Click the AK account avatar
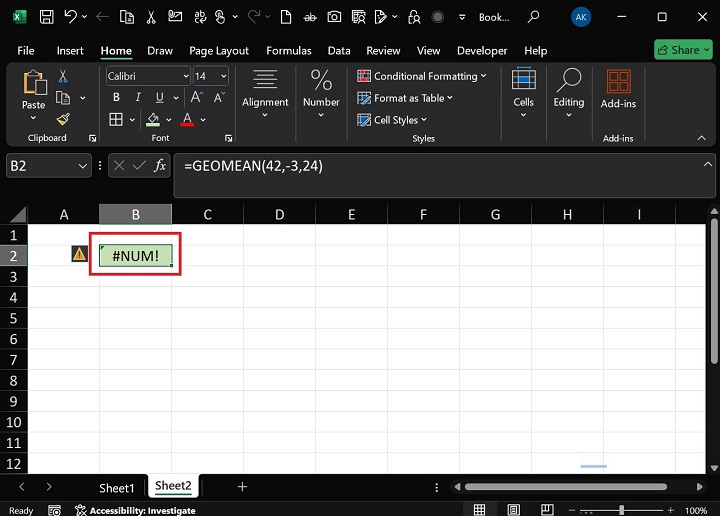 580,17
